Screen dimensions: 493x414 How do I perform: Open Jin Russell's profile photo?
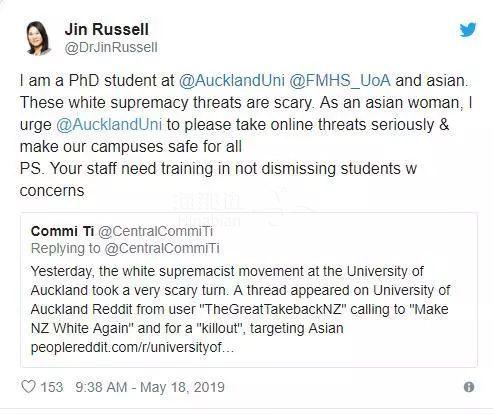38,38
